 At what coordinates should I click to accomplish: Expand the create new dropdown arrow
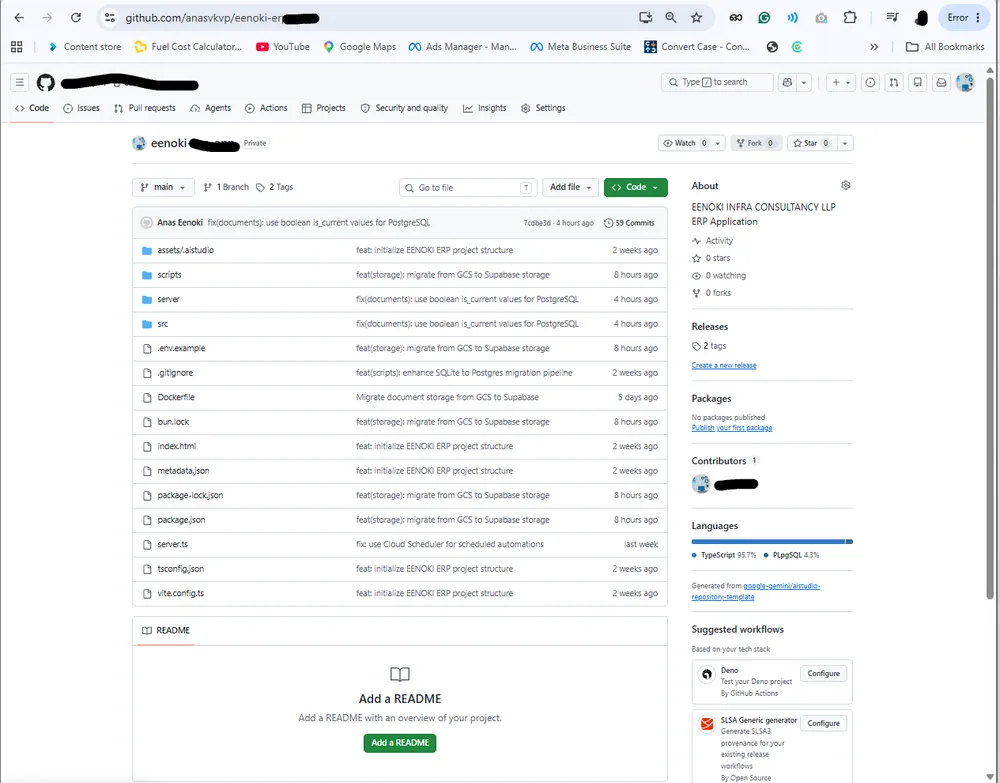tap(848, 82)
